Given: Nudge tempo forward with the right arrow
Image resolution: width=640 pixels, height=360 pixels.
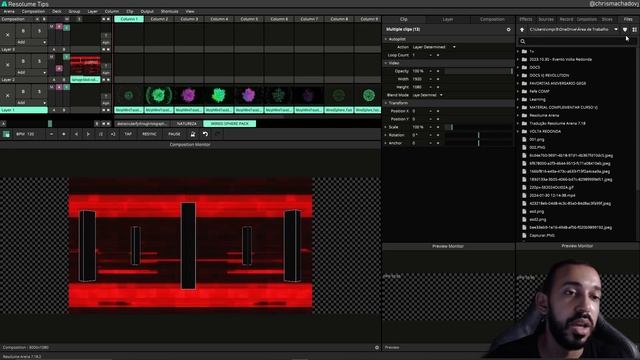Looking at the screenshot, I should 88,134.
